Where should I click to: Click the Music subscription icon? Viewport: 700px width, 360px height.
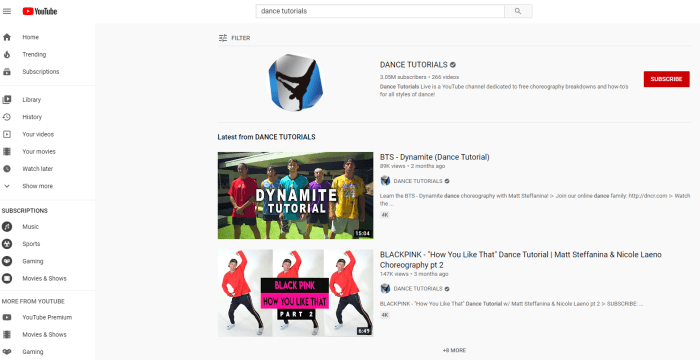(7, 227)
